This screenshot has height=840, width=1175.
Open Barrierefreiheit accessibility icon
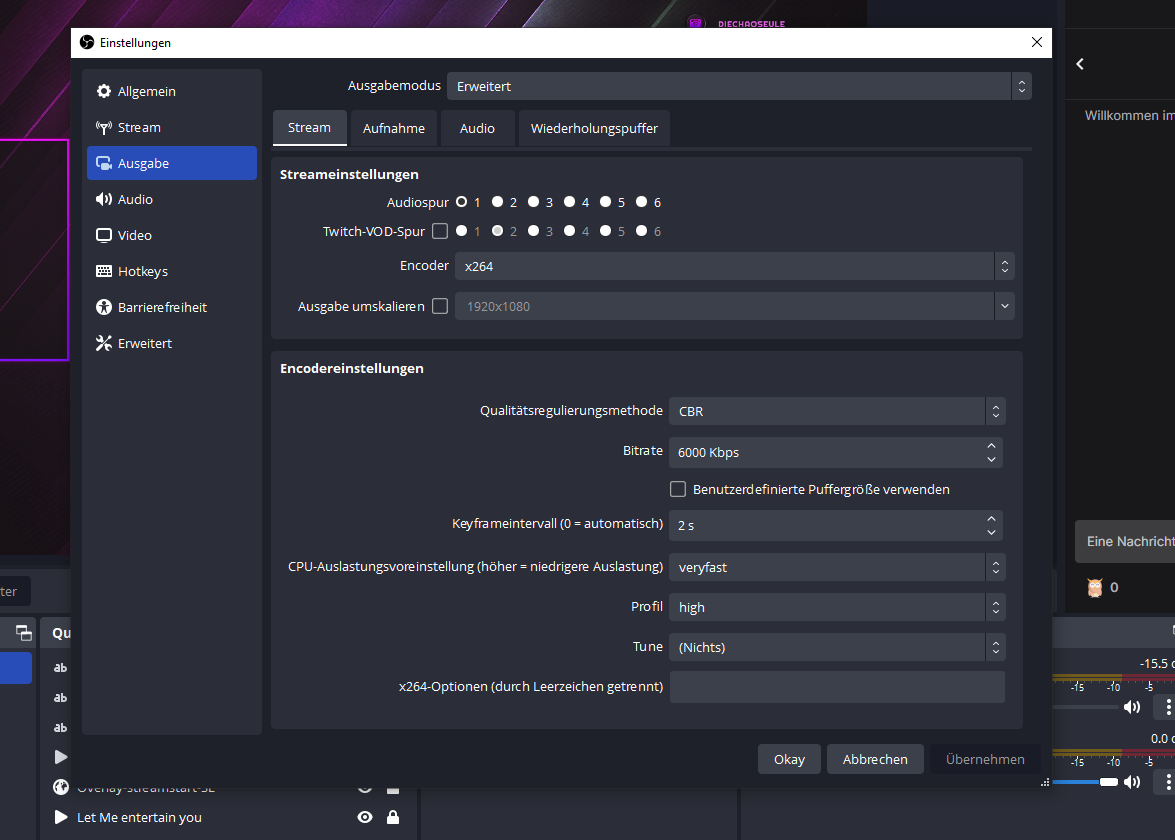click(104, 308)
